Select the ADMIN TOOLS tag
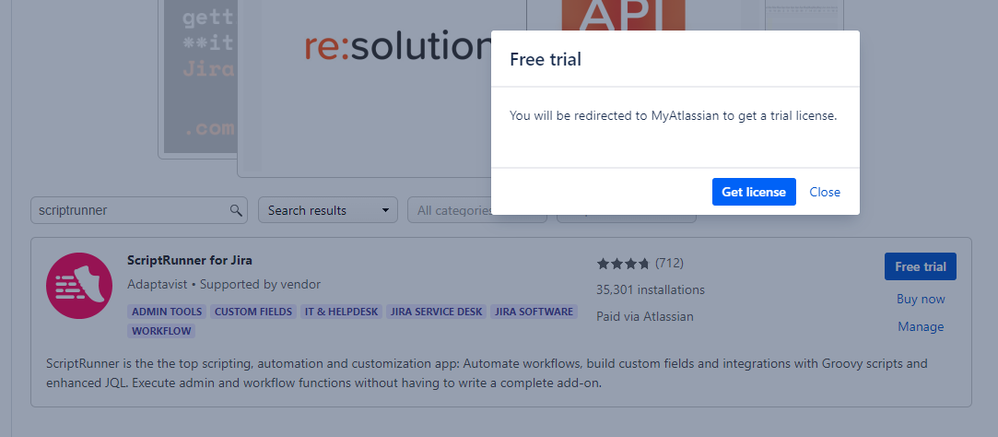Viewport: 998px width, 437px height. pyautogui.click(x=167, y=312)
